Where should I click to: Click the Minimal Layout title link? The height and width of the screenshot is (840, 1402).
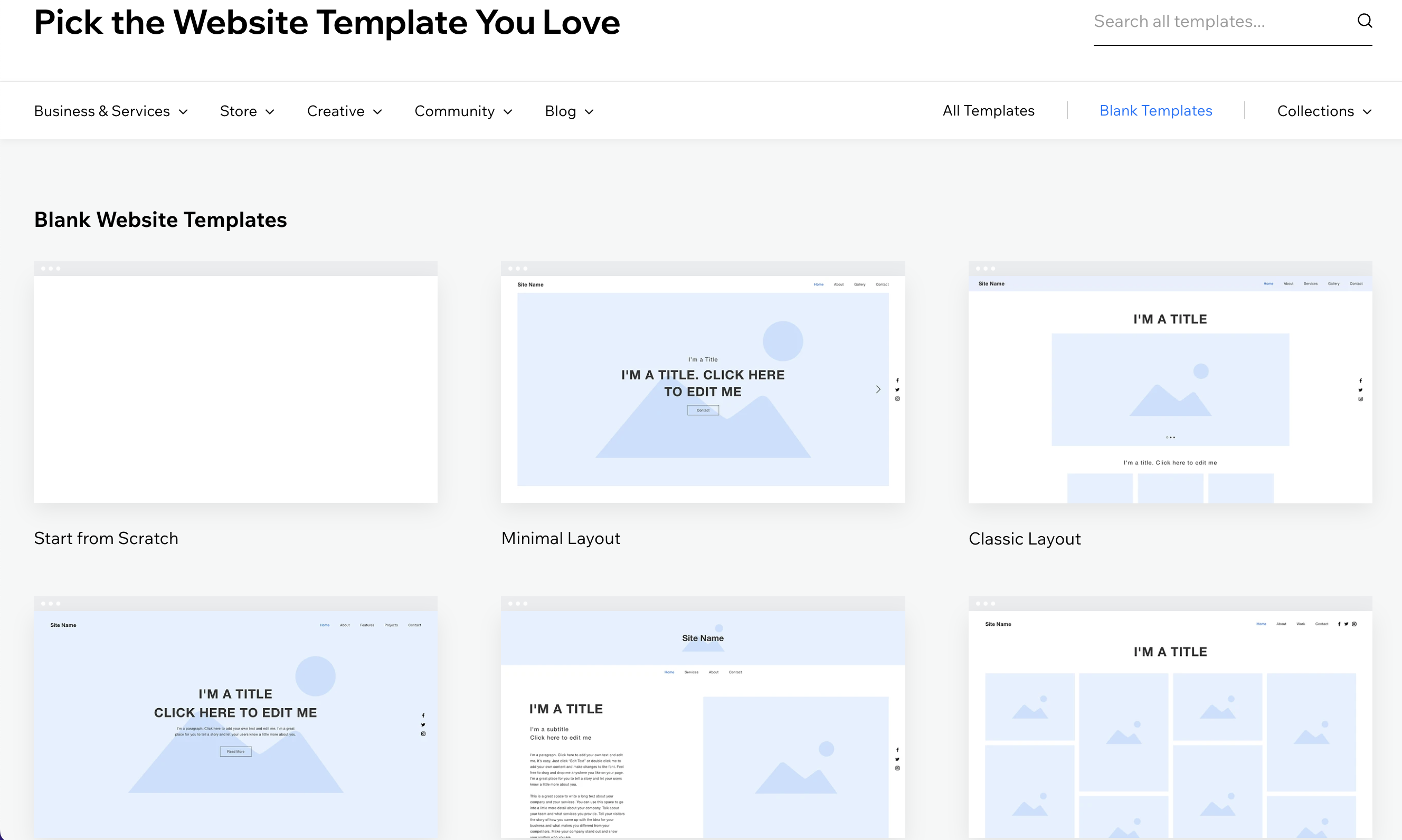561,538
